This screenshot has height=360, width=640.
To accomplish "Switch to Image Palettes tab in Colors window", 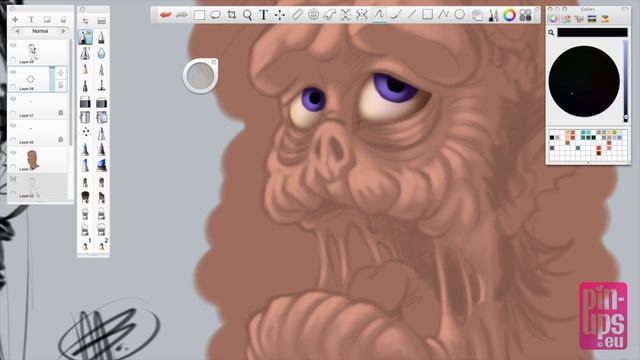I will [592, 19].
